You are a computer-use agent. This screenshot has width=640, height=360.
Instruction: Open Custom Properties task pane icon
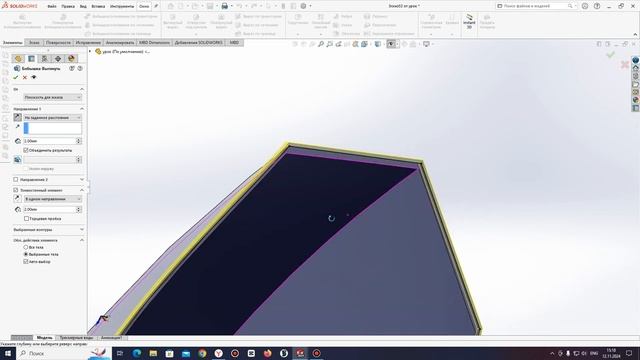coord(636,108)
